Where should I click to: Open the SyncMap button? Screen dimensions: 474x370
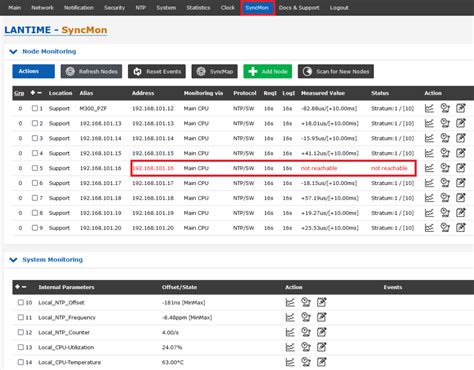pyautogui.click(x=214, y=71)
